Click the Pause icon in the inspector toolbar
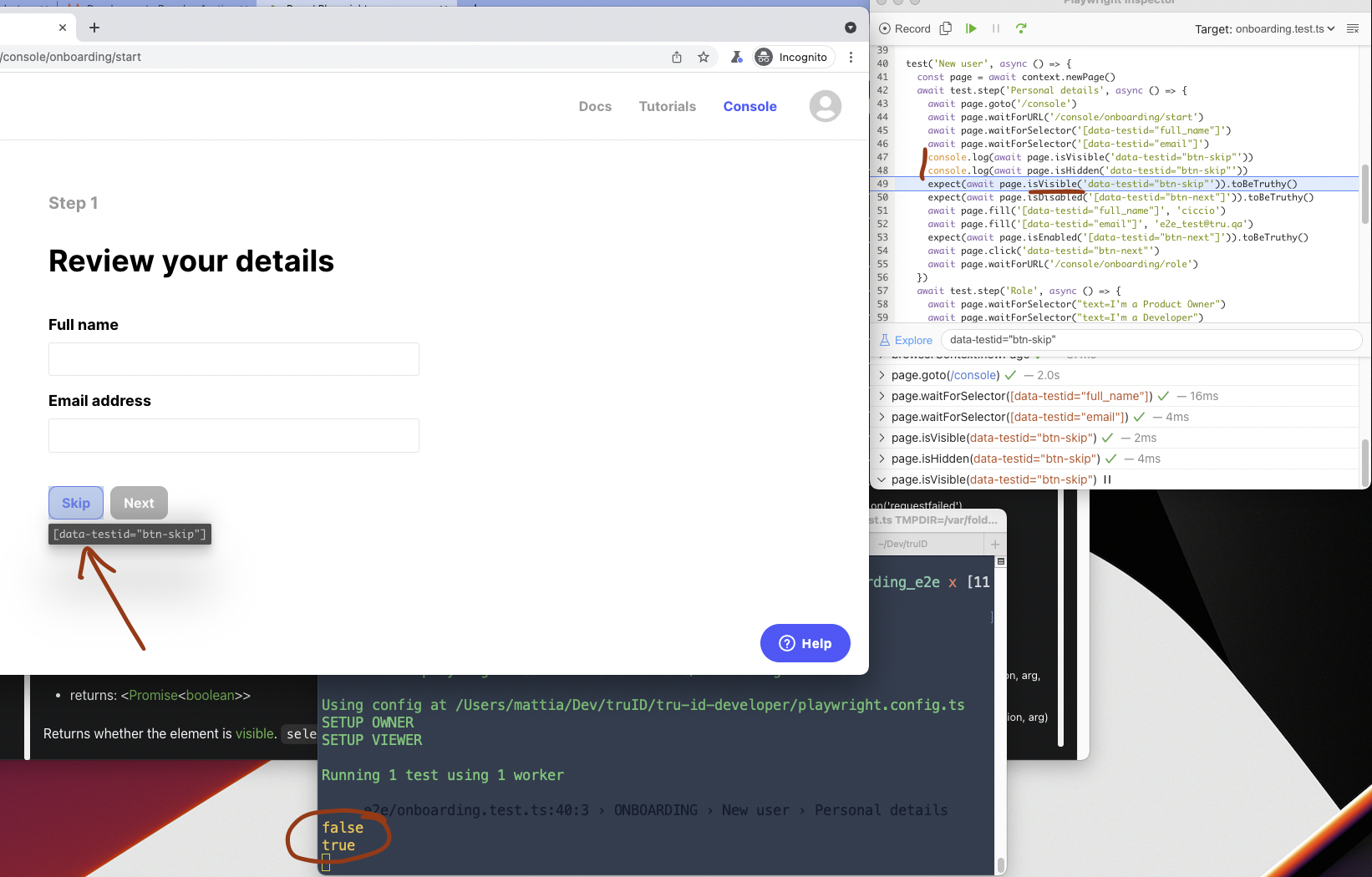The width and height of the screenshot is (1372, 877). click(x=995, y=28)
